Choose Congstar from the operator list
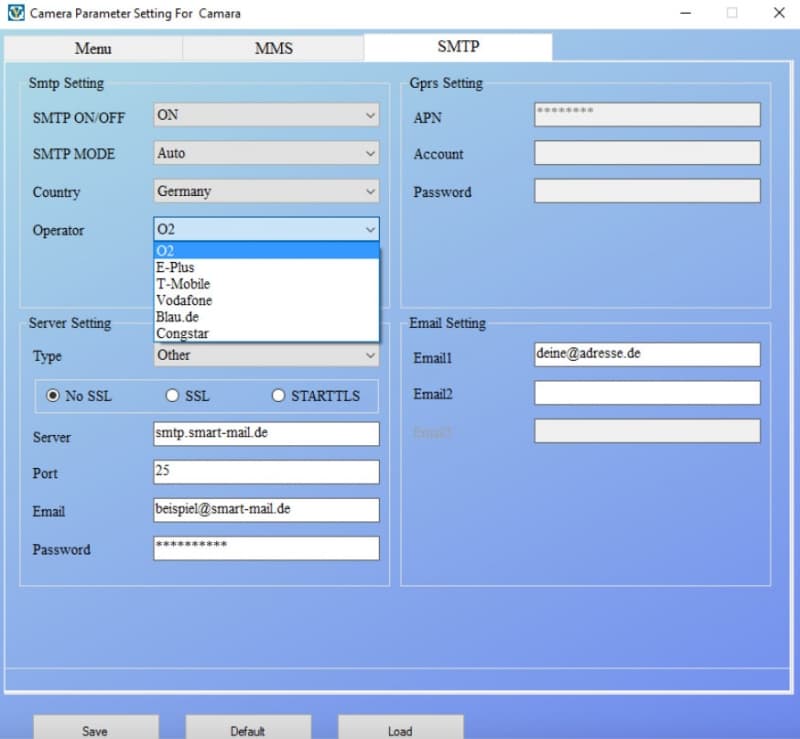Screen dimensions: 800x739 click(x=266, y=333)
